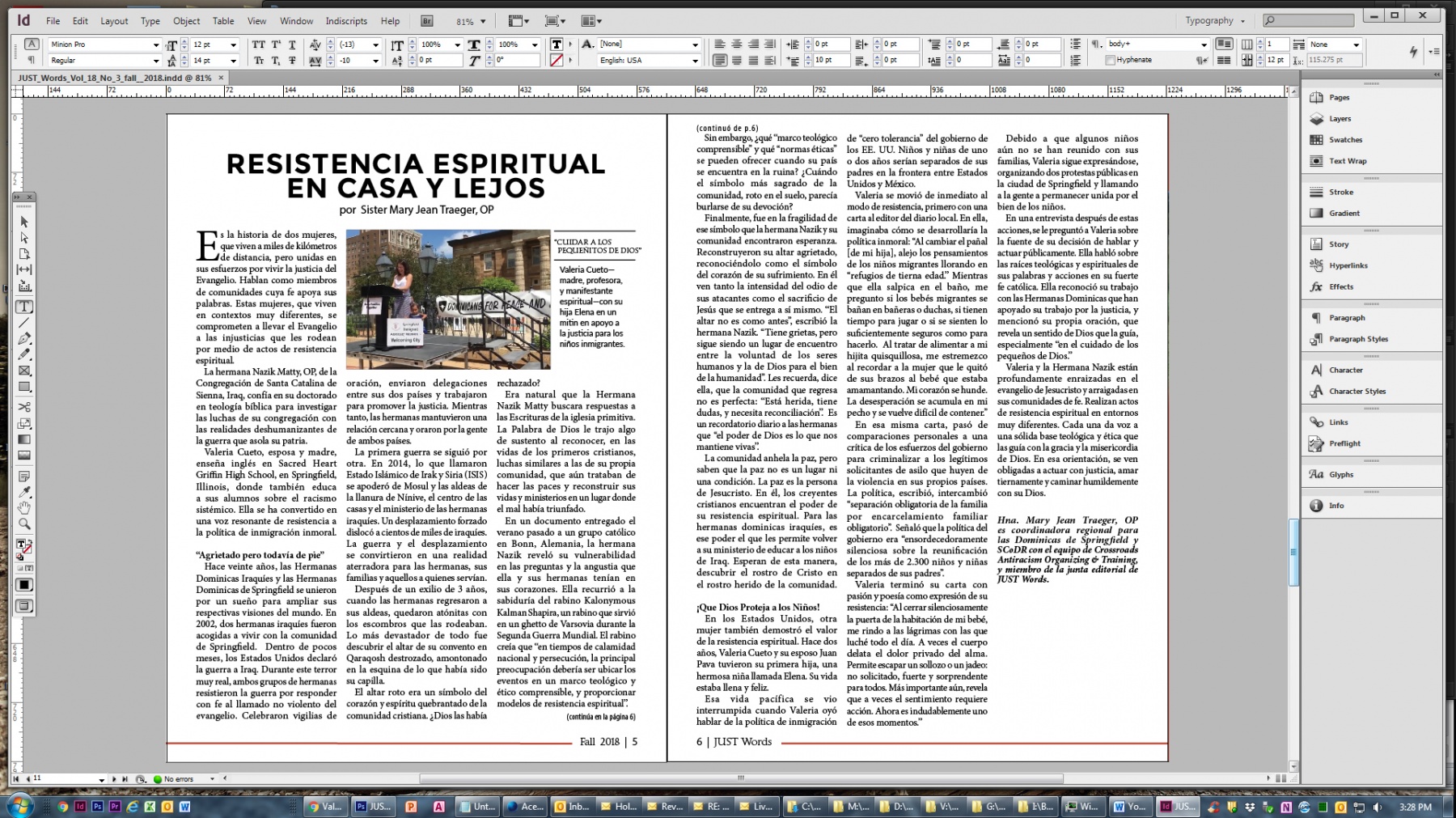The image size is (1456, 818).
Task: Click the Align Center paragraph icon
Action: tap(737, 45)
